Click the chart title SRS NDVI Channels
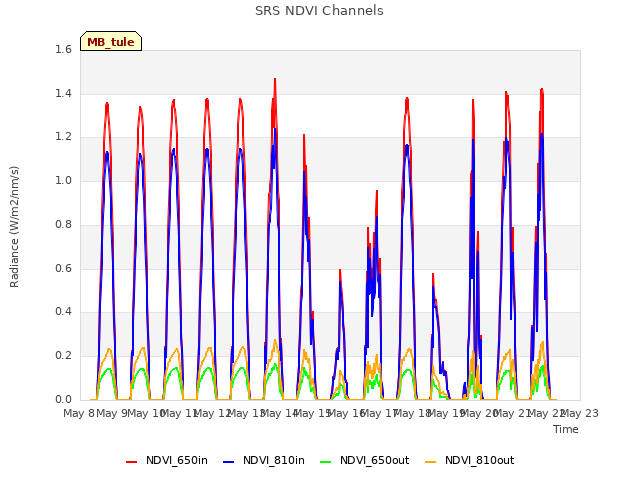The height and width of the screenshot is (480, 640). tap(319, 11)
